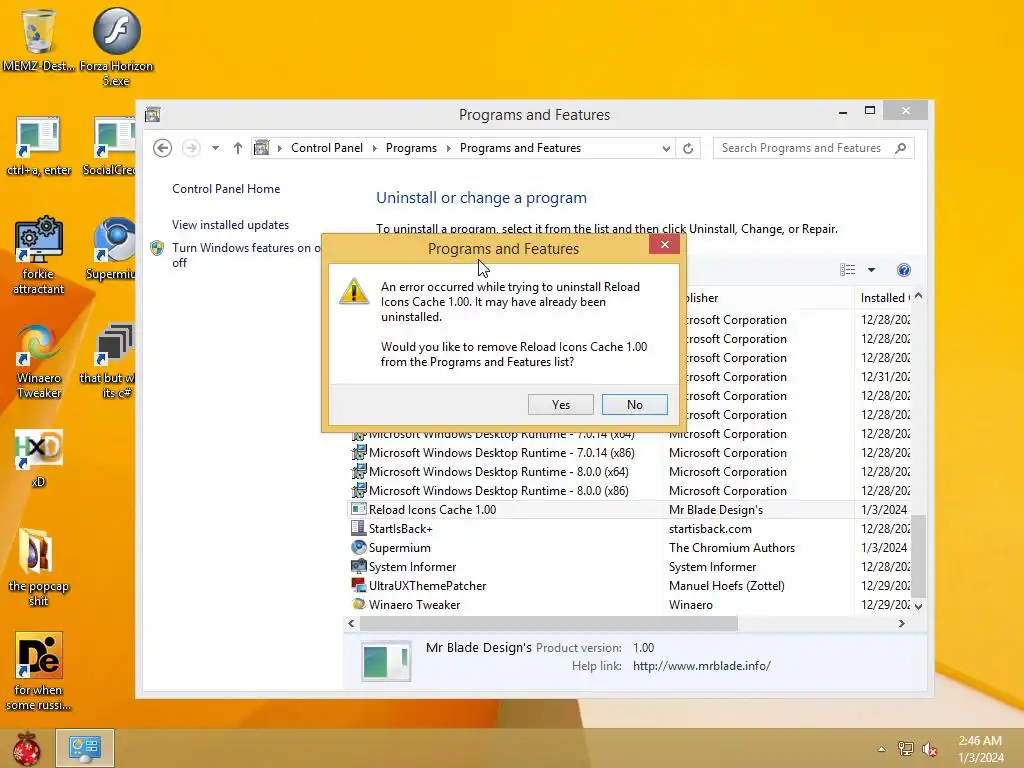Click the System Informer program icon
Viewport: 1024px width, 768px height.
[359, 566]
